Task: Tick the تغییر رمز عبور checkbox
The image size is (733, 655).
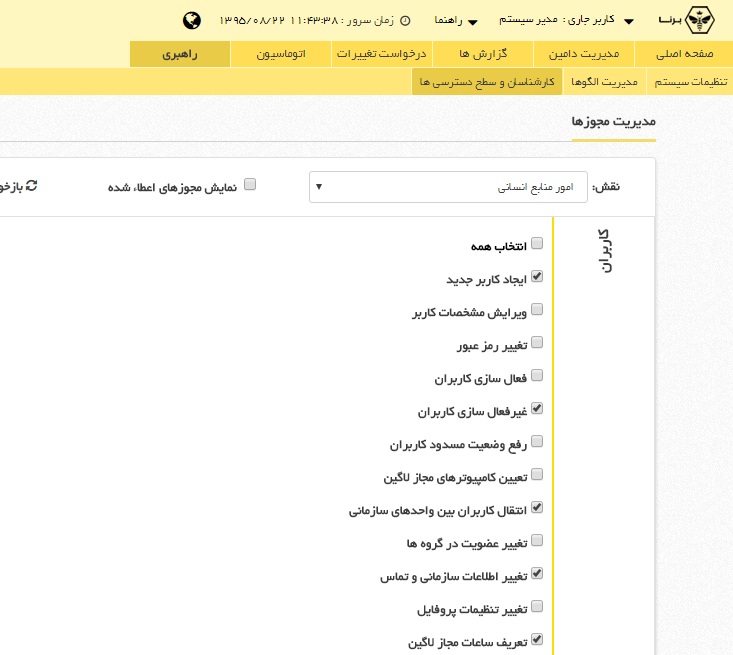Action: [x=537, y=342]
